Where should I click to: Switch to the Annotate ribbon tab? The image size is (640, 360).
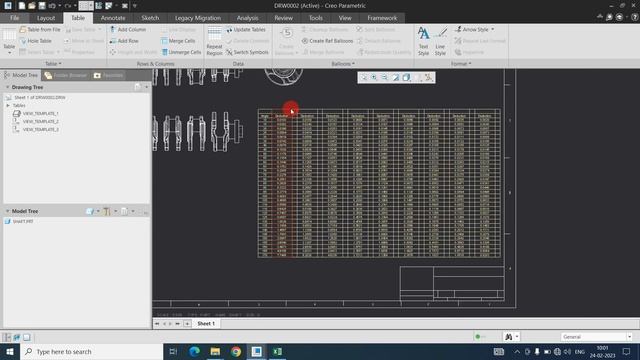tap(113, 18)
